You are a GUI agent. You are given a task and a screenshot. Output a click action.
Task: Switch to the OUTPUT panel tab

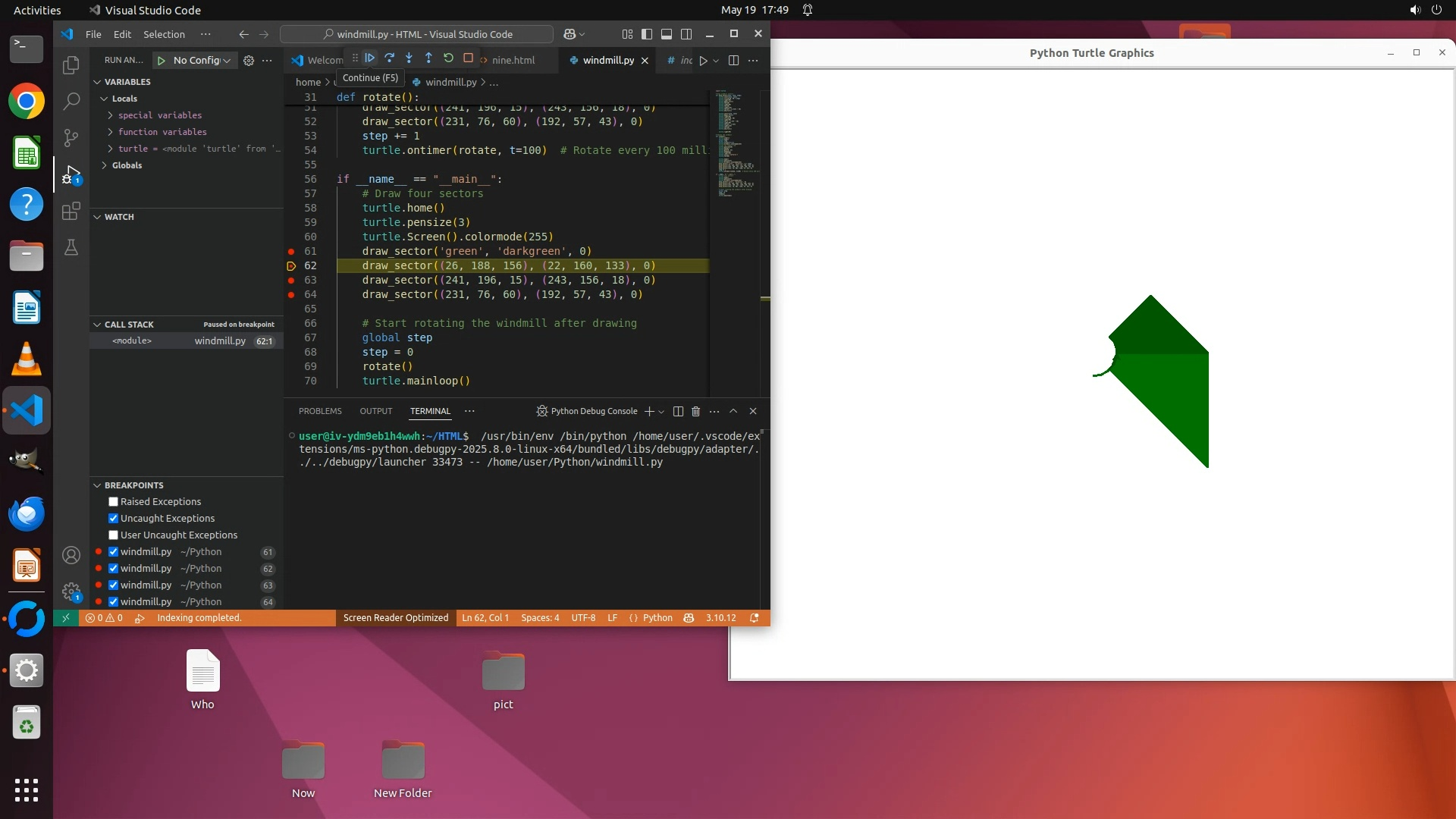click(375, 411)
